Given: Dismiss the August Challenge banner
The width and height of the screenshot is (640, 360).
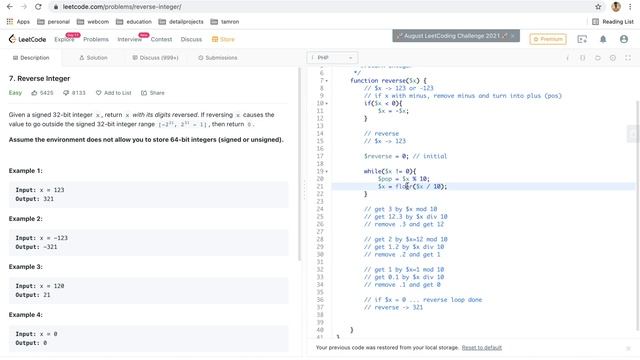Looking at the screenshot, I should tap(513, 36).
